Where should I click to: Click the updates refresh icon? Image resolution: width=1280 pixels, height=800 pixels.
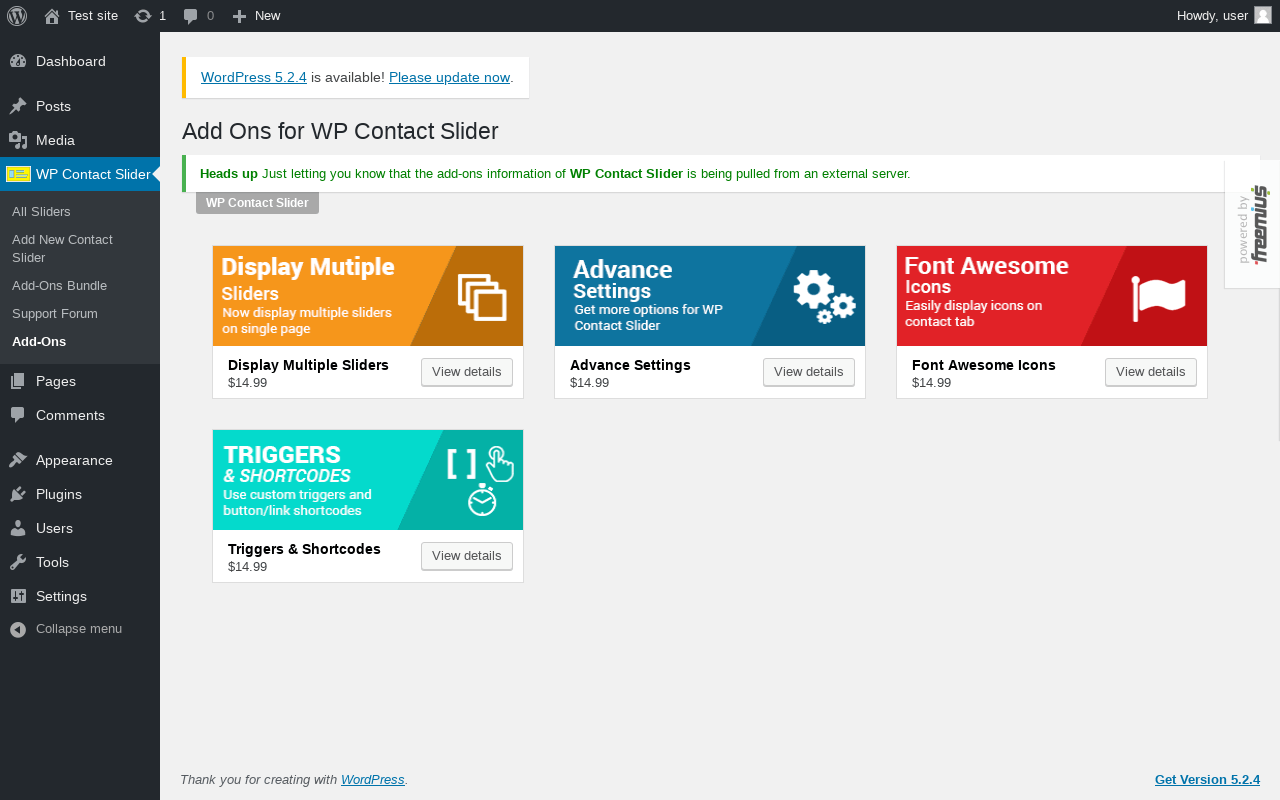(143, 16)
